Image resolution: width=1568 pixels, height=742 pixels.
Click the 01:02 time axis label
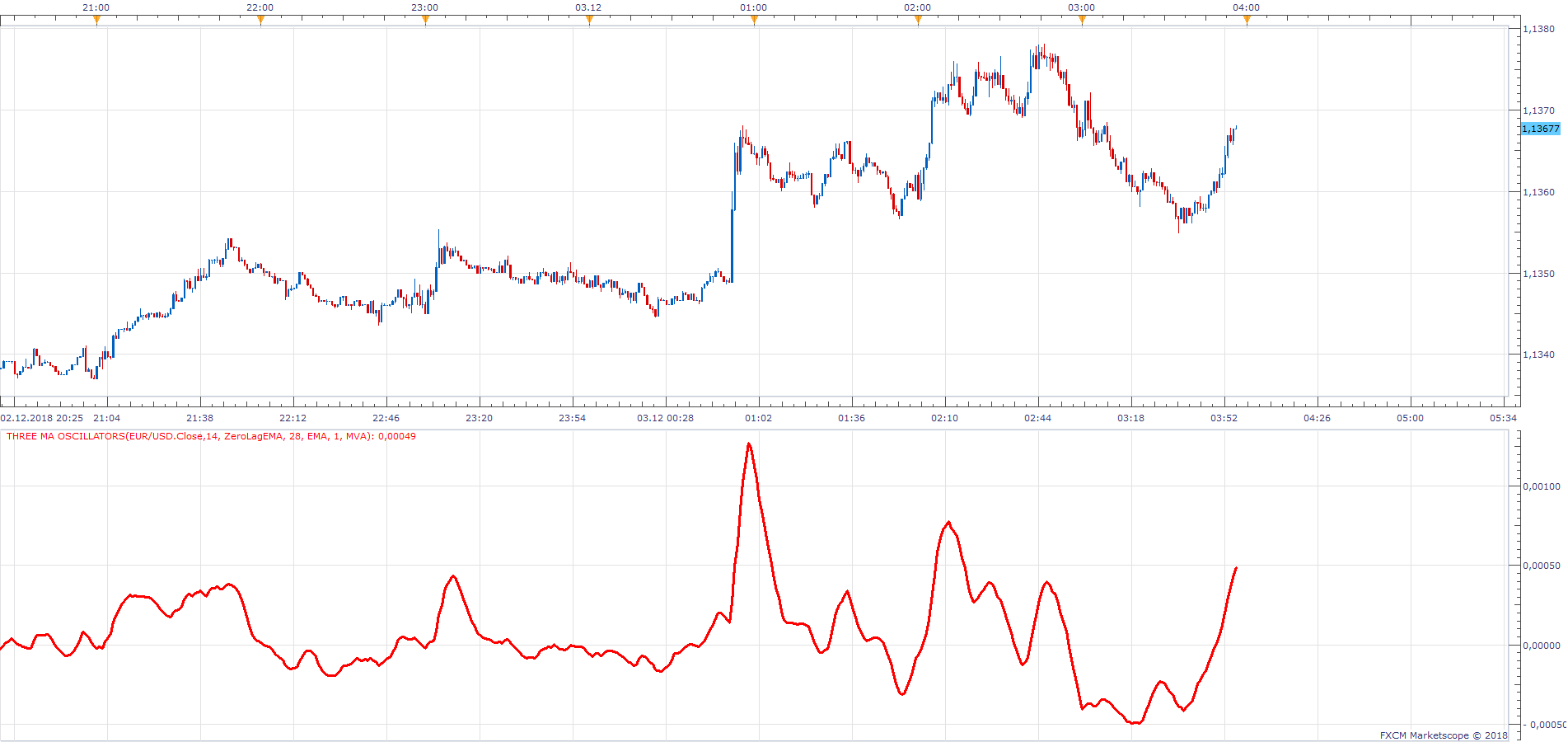coord(759,418)
